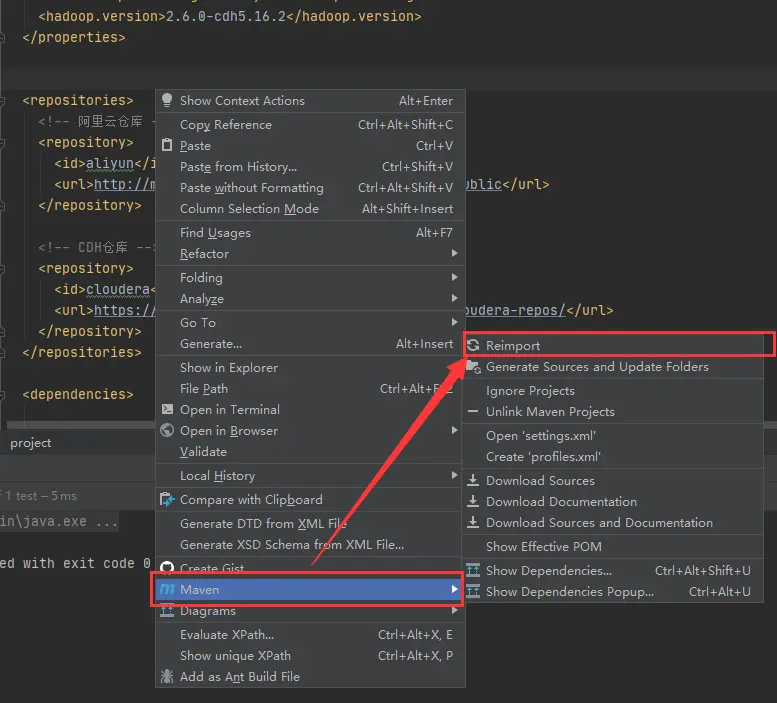
Task: Choose Paste without Formatting
Action: click(x=310, y=188)
